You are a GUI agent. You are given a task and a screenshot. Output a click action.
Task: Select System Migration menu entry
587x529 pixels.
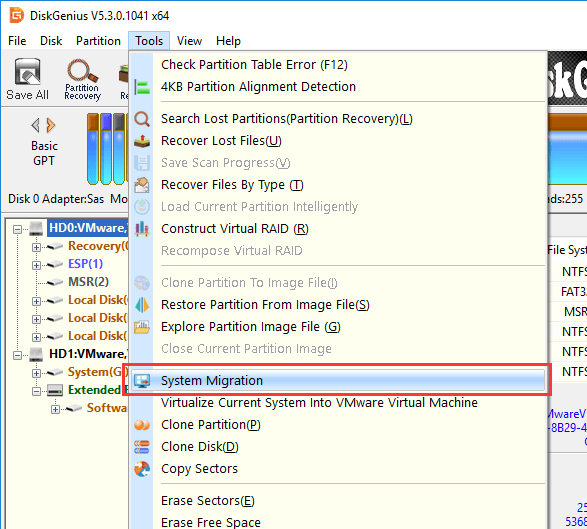(338, 381)
